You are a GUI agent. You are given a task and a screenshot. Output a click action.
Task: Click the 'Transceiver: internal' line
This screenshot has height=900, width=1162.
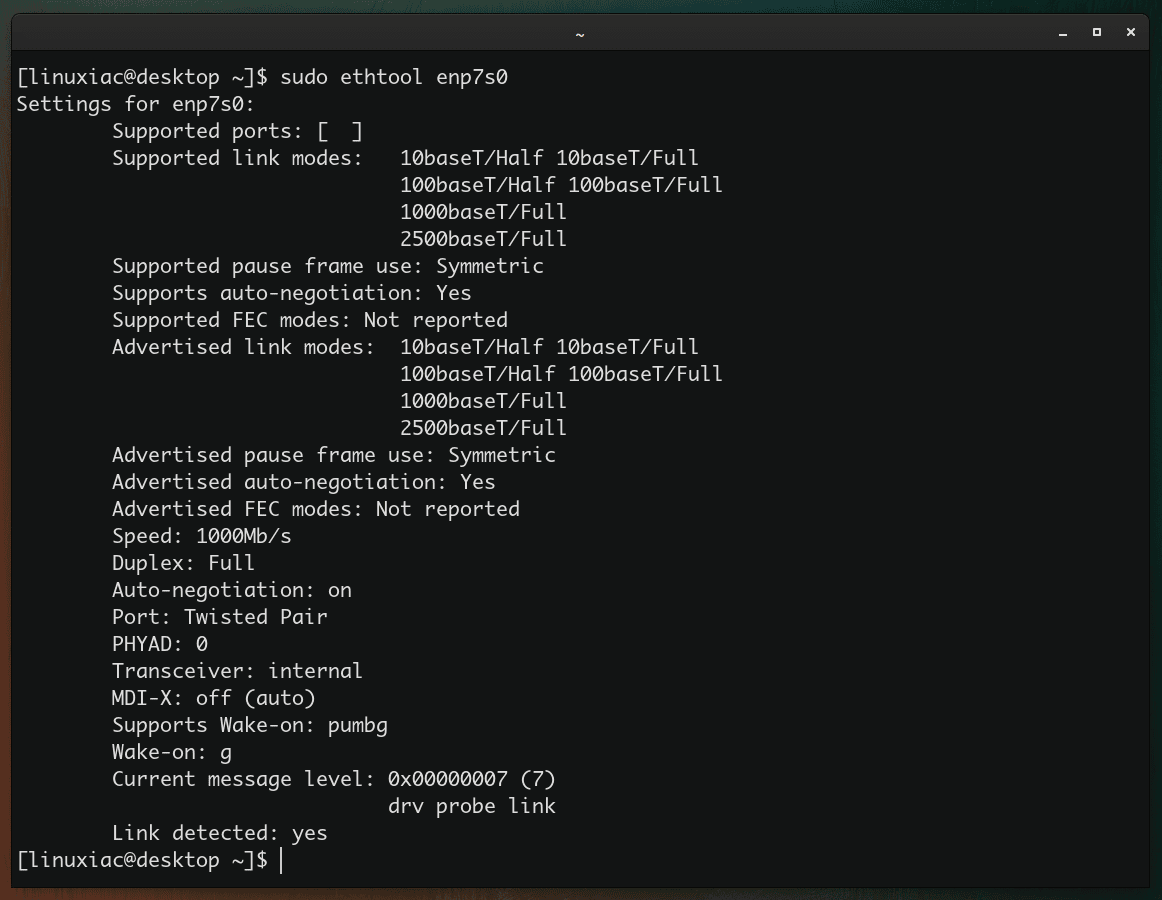click(x=237, y=670)
